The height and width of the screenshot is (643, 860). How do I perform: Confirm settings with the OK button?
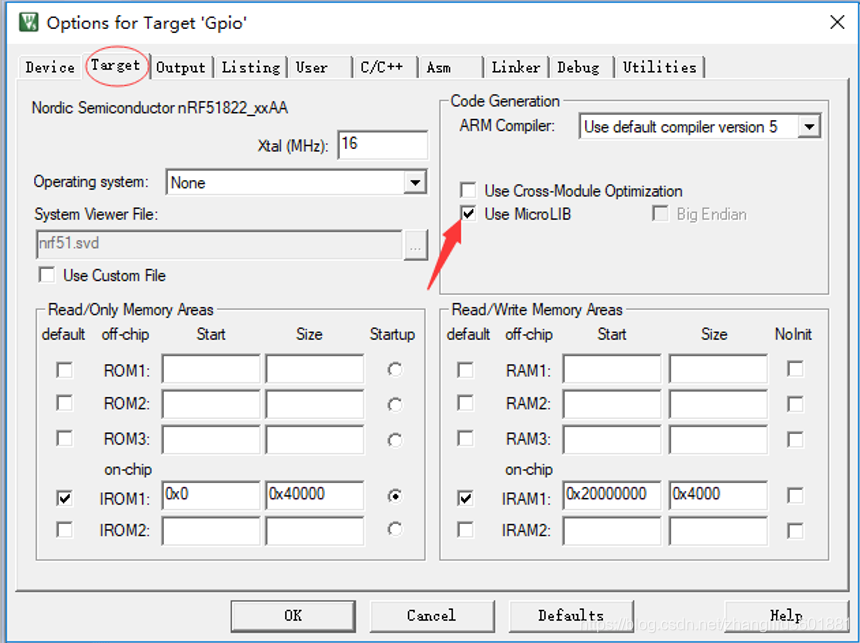(293, 616)
